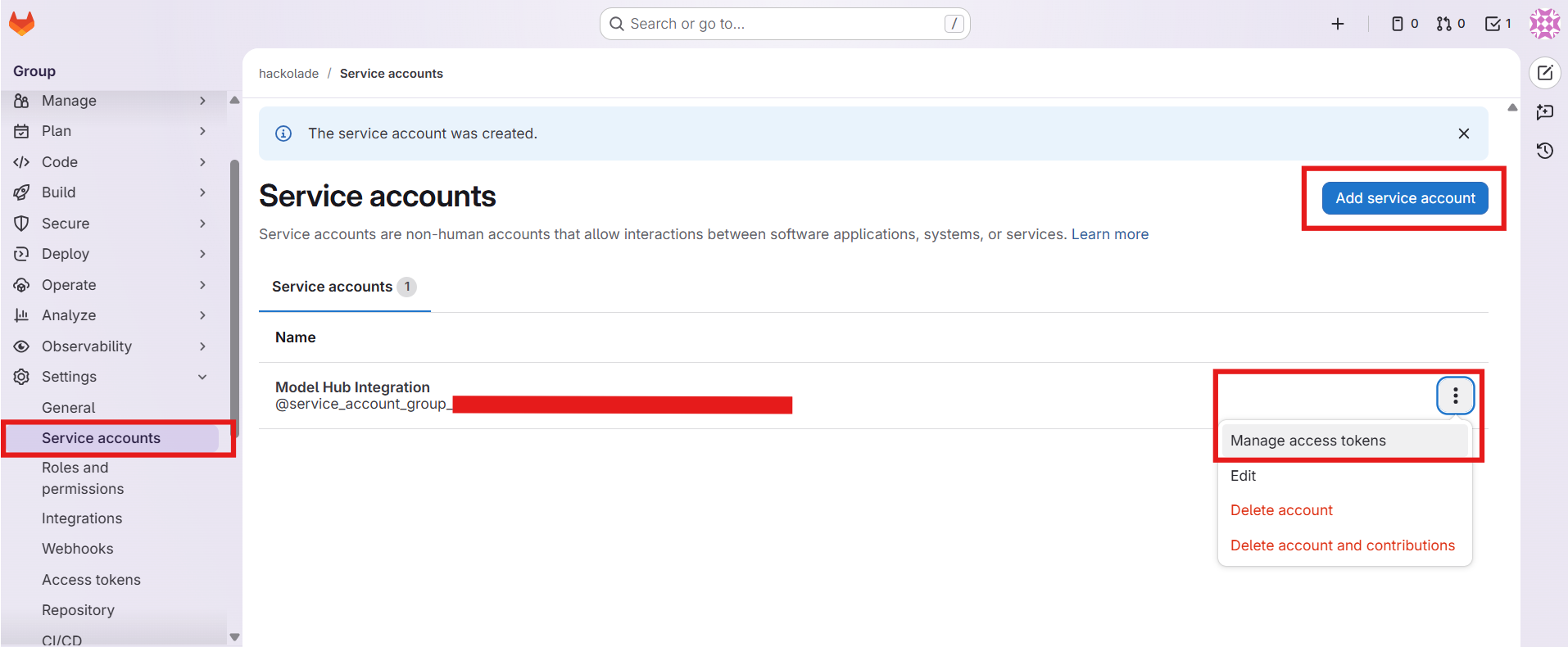The height and width of the screenshot is (647, 1568).
Task: Click the Add service account button
Action: (x=1405, y=198)
